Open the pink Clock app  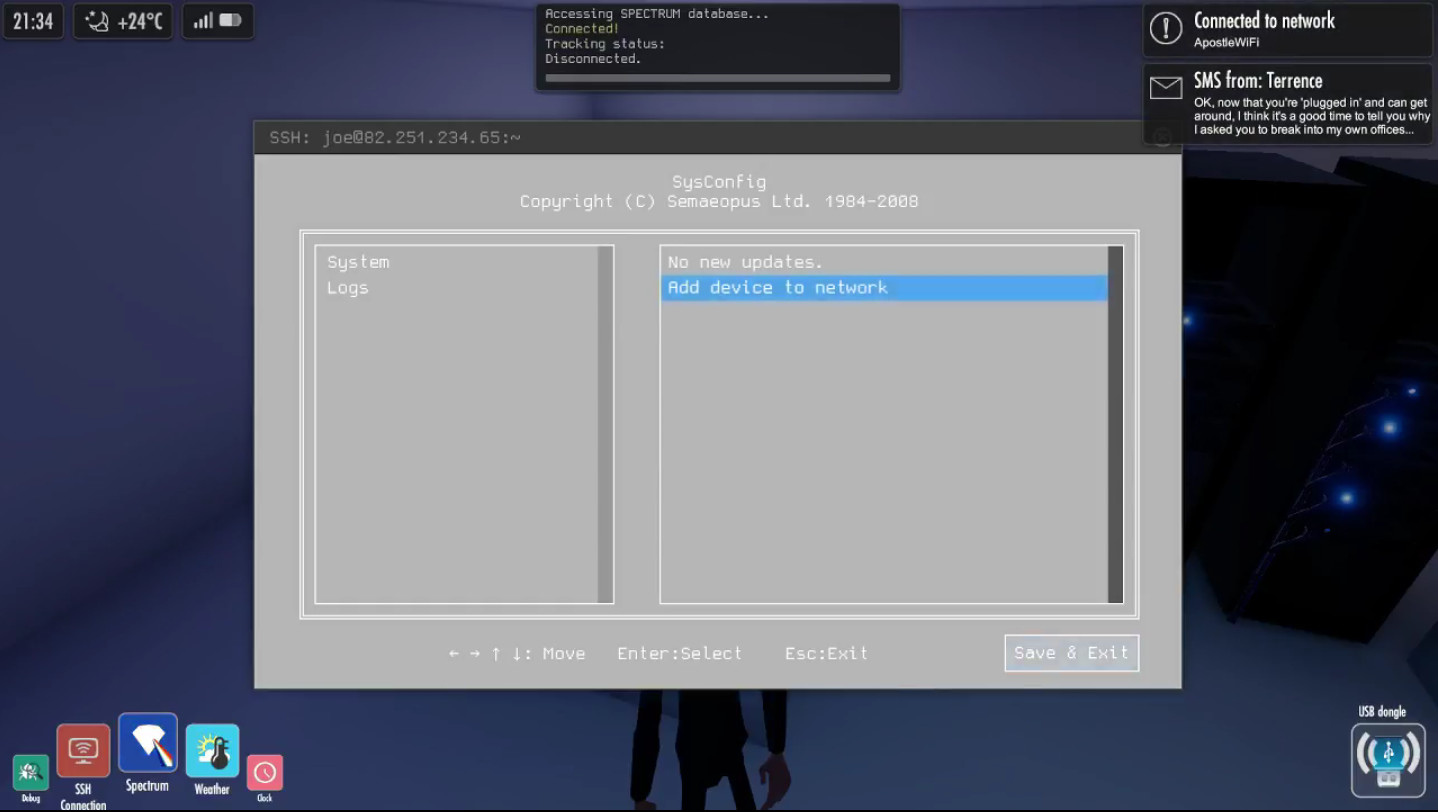[265, 773]
